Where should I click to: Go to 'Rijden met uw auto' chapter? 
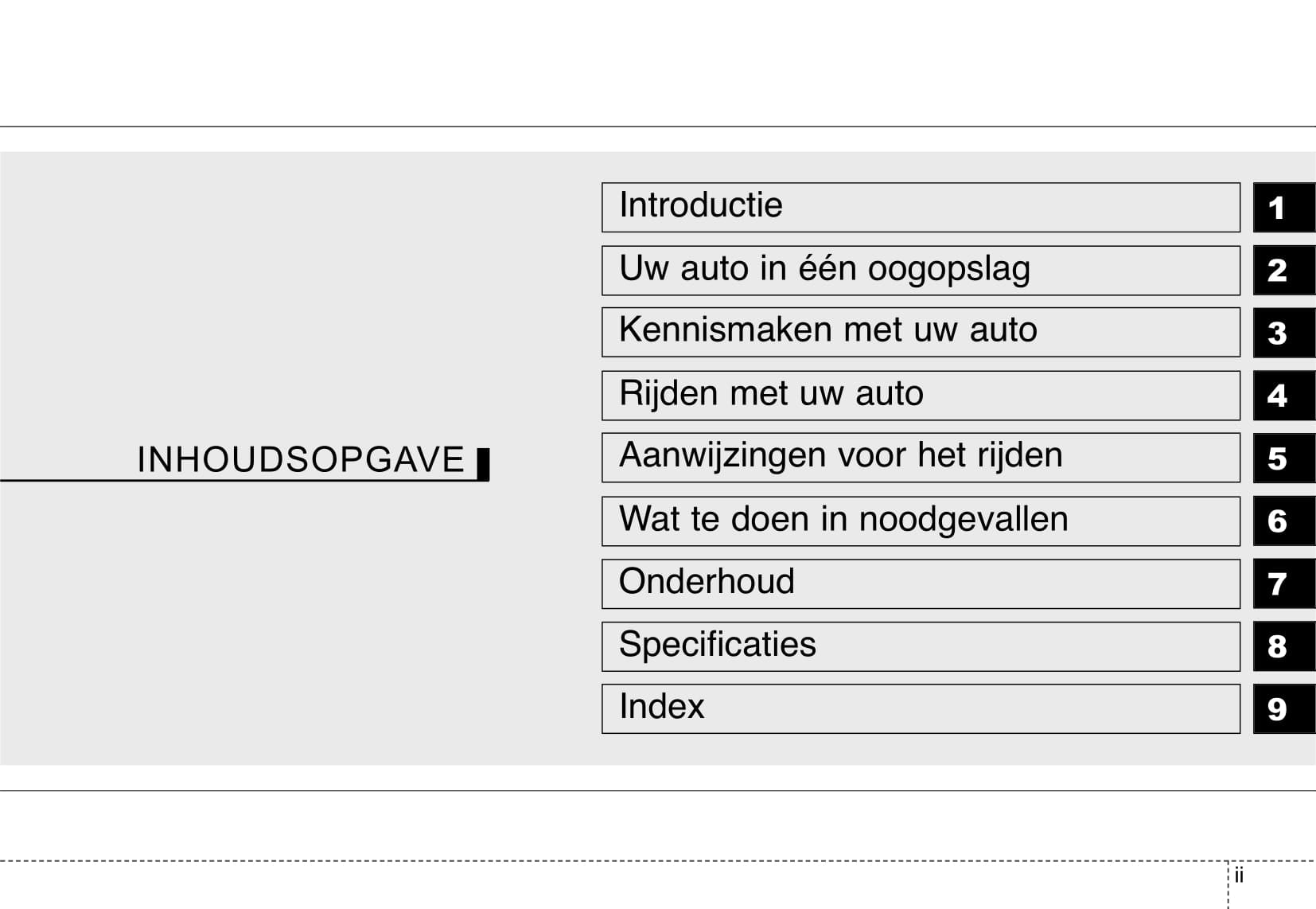(x=921, y=396)
